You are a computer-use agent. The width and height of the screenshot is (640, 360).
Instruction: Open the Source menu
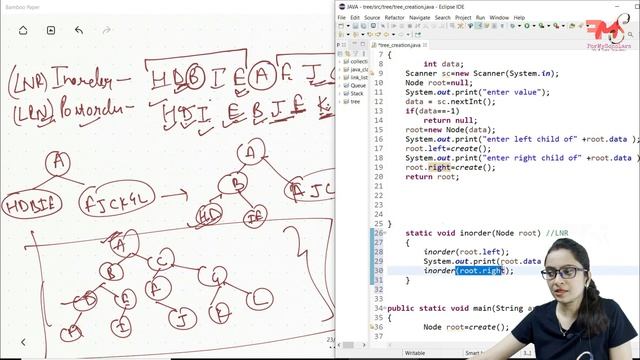[372, 18]
